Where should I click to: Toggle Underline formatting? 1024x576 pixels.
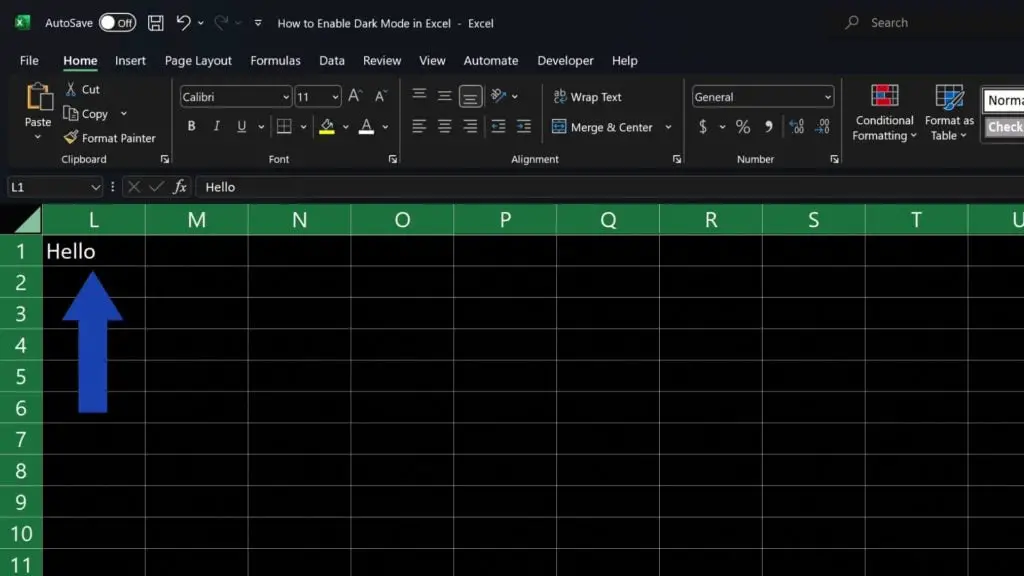coord(242,126)
